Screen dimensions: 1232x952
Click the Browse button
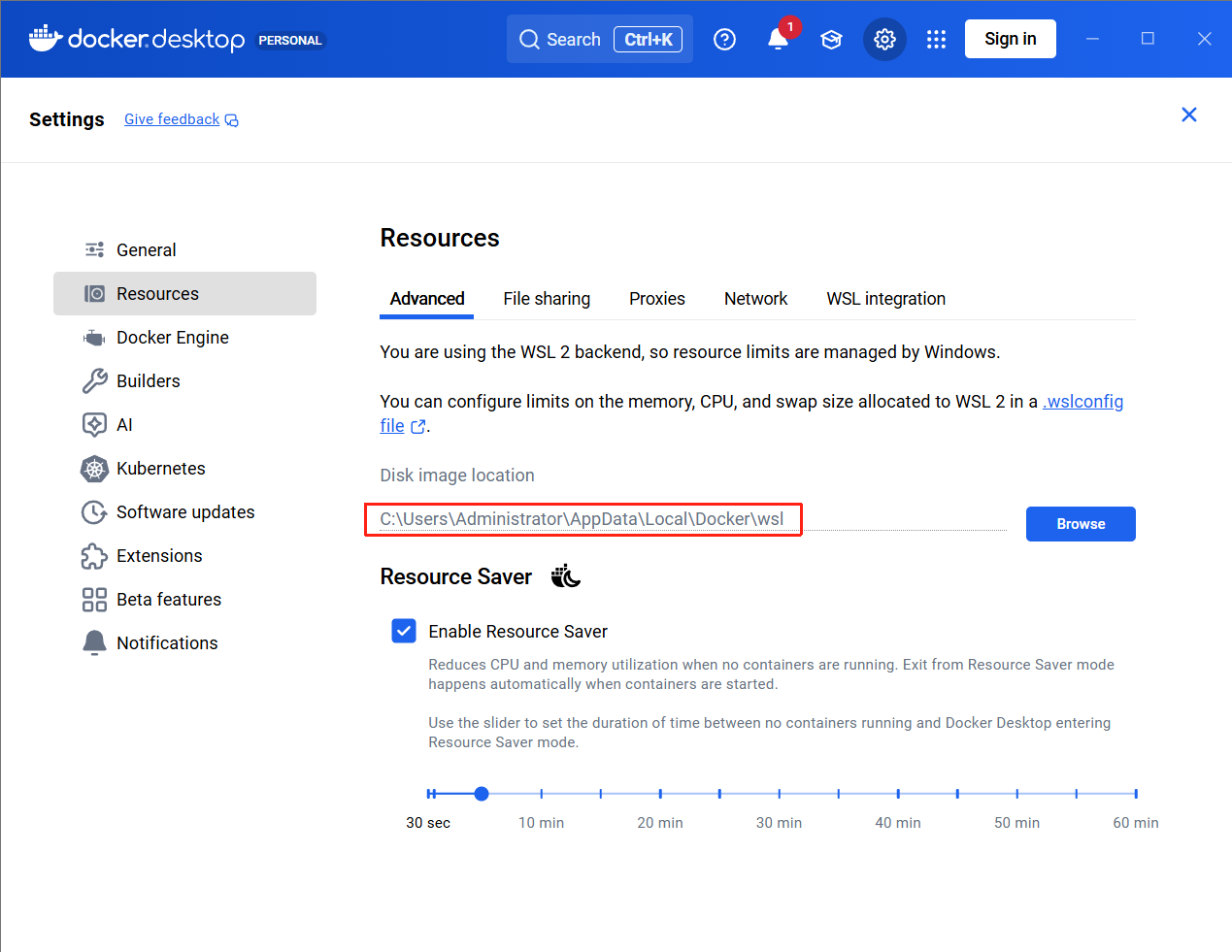[x=1081, y=524]
